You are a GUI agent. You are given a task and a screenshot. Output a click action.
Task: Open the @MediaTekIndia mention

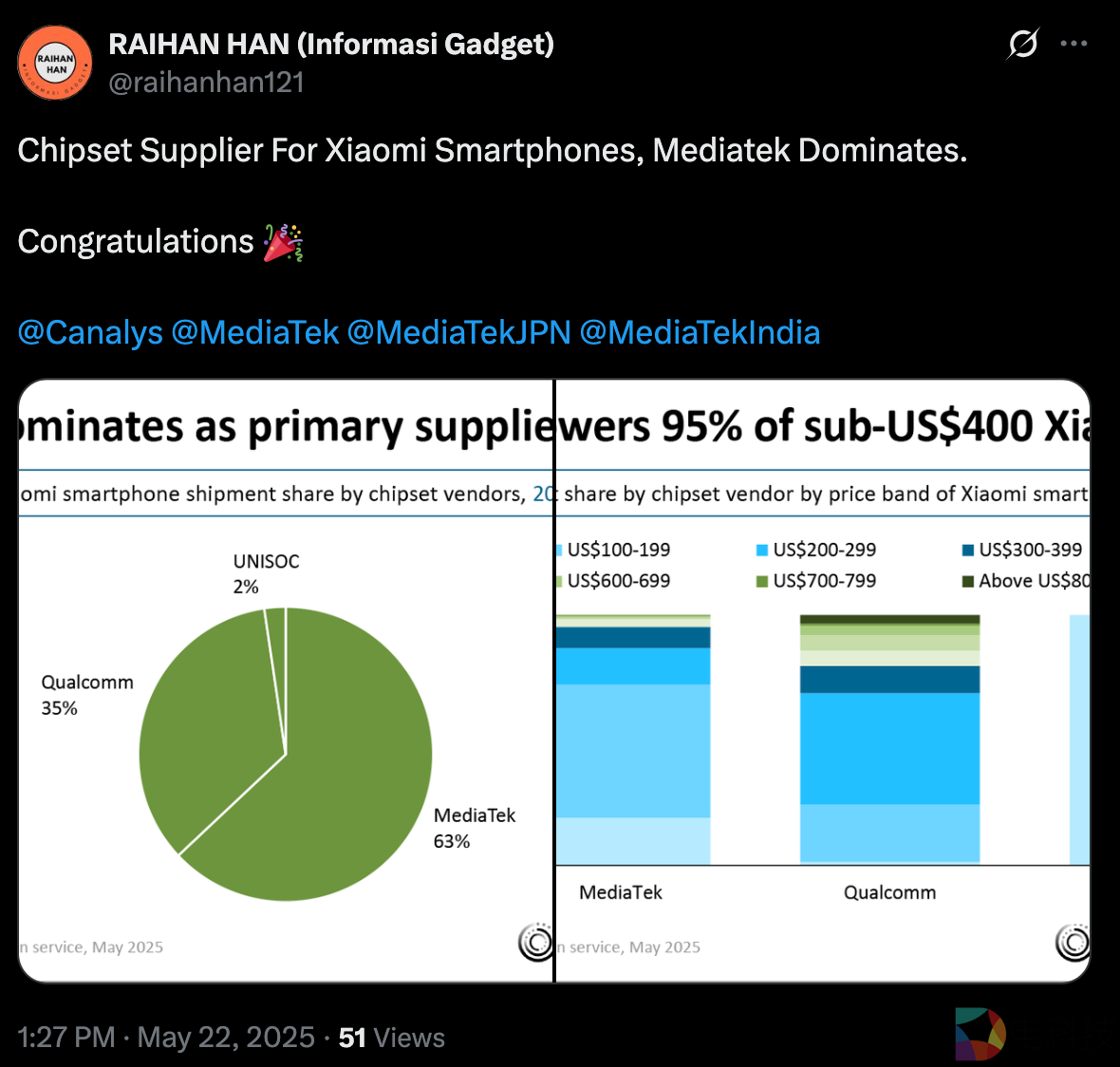pos(700,332)
